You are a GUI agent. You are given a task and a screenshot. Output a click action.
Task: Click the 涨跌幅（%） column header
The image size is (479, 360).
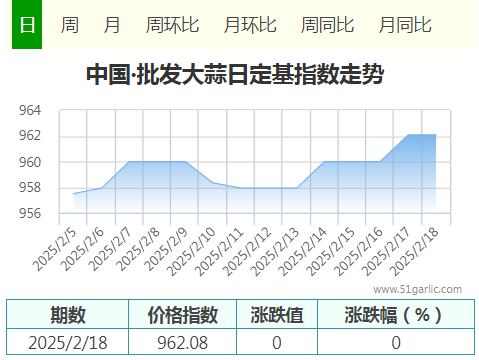click(396, 314)
